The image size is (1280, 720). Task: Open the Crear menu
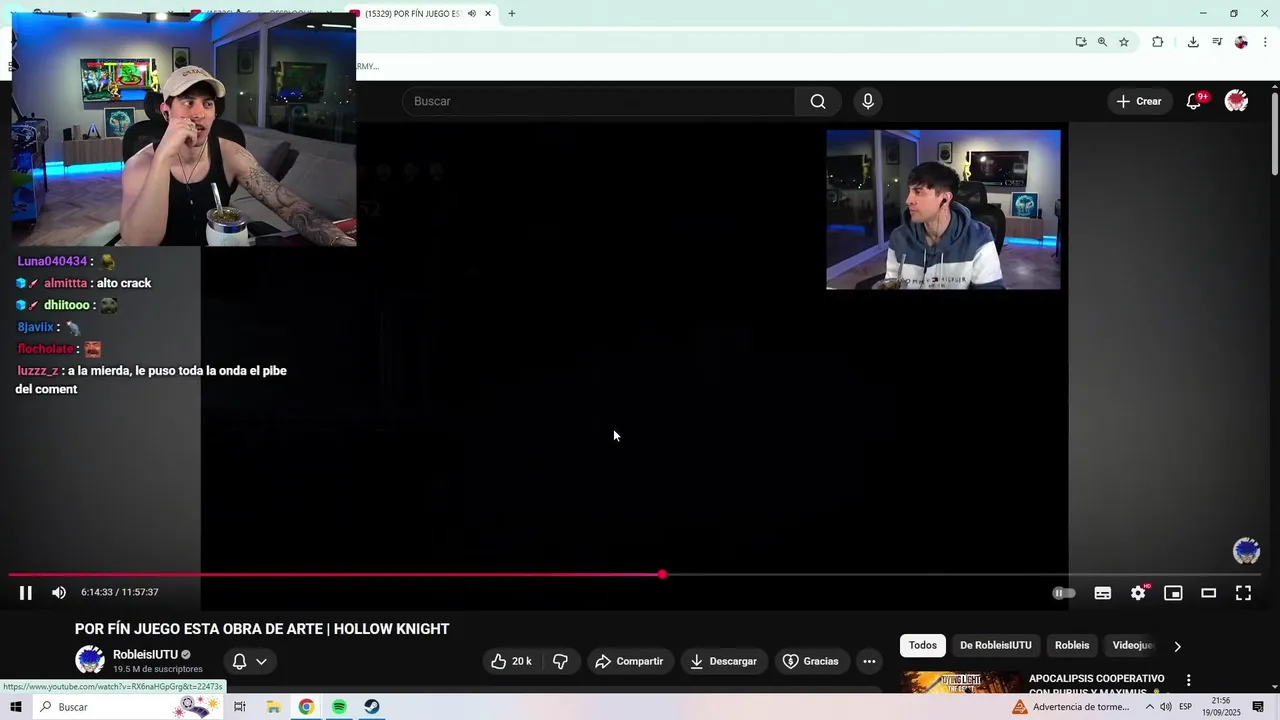point(1139,101)
